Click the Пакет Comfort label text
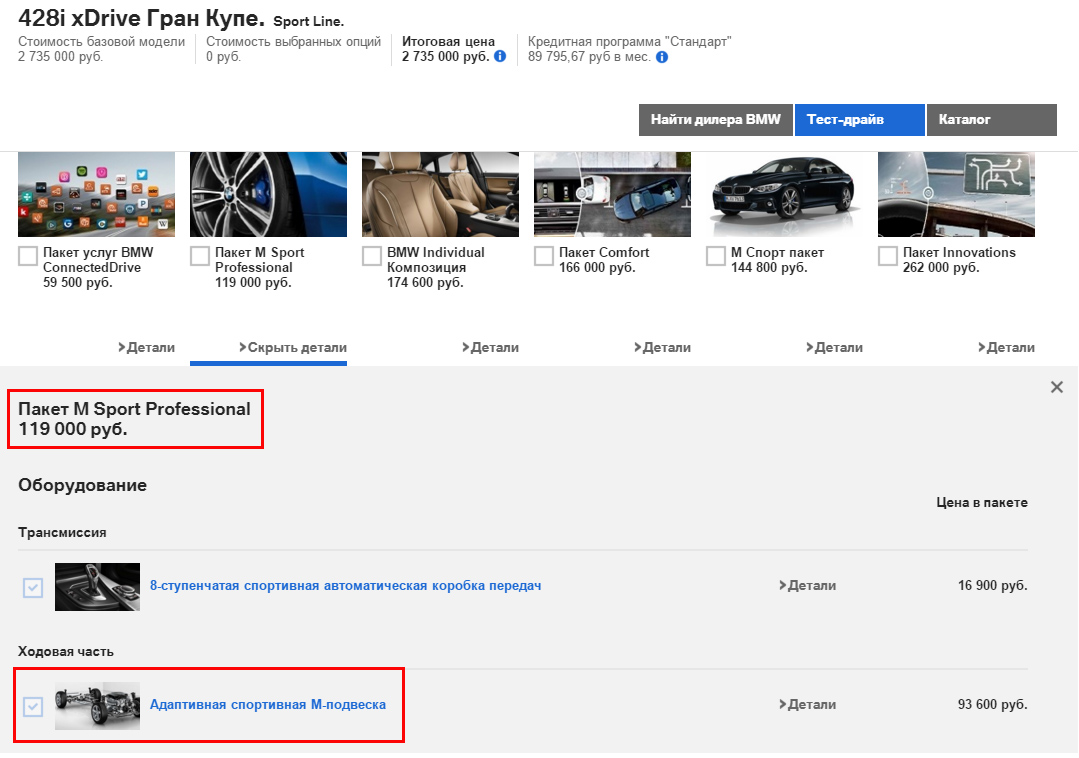The image size is (1079, 758). point(603,252)
